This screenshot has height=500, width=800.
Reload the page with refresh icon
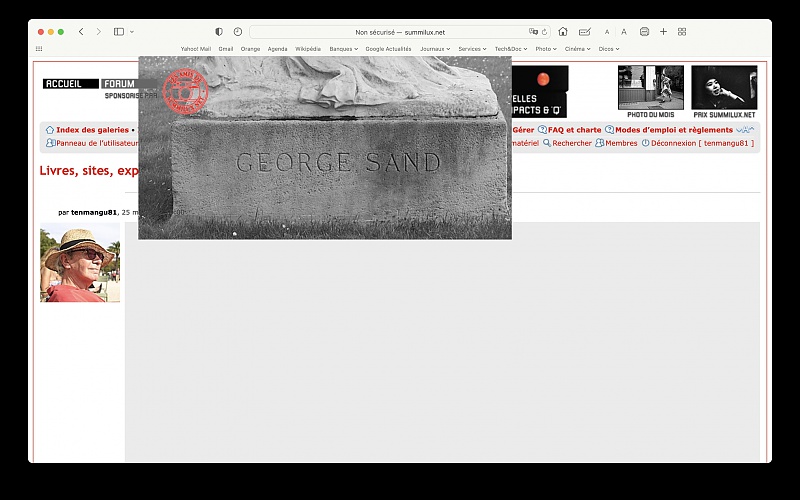click(544, 32)
